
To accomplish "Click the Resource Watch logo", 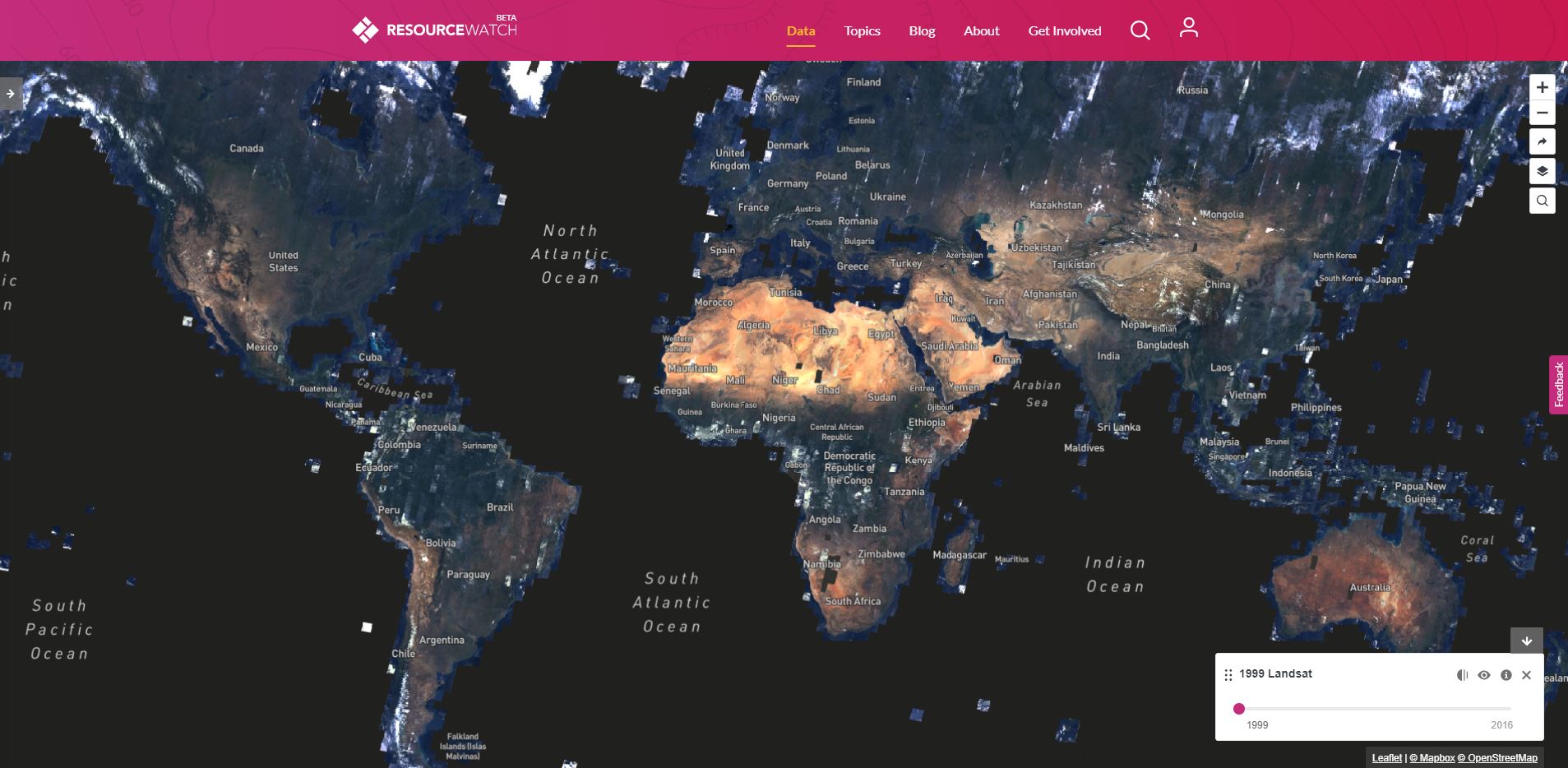I will pos(435,30).
